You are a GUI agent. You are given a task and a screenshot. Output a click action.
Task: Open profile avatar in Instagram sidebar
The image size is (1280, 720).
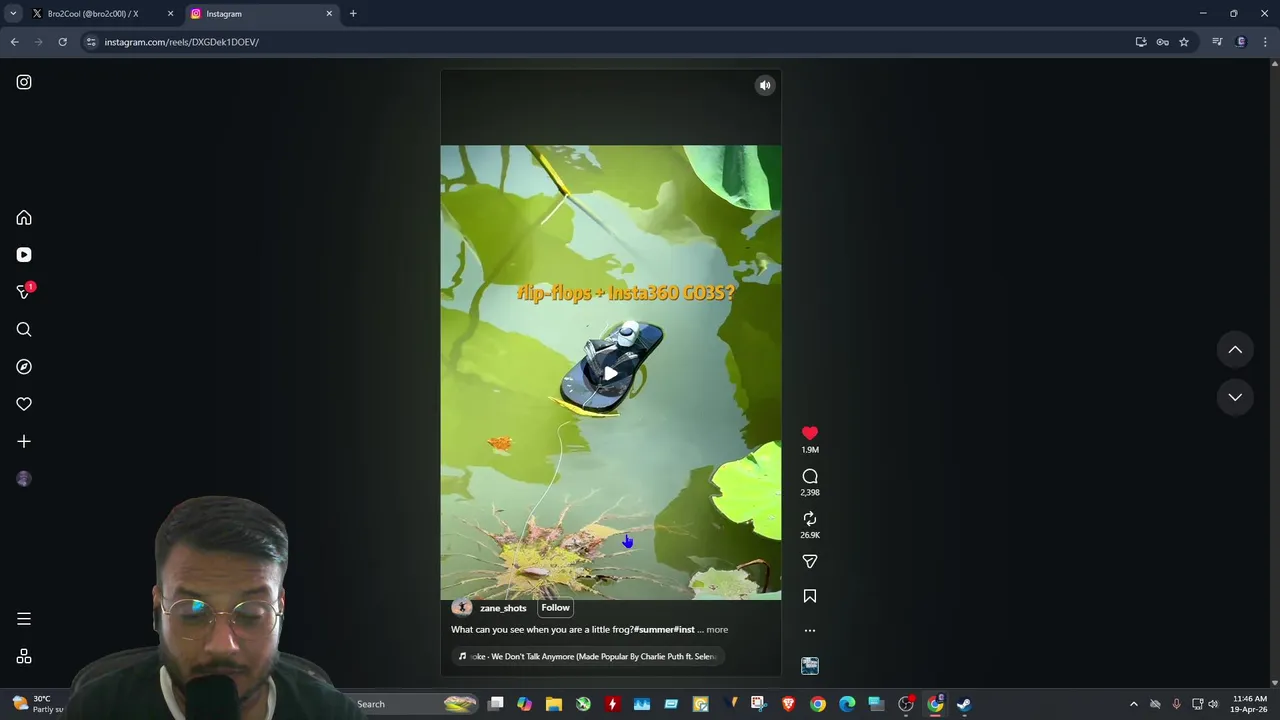(24, 479)
